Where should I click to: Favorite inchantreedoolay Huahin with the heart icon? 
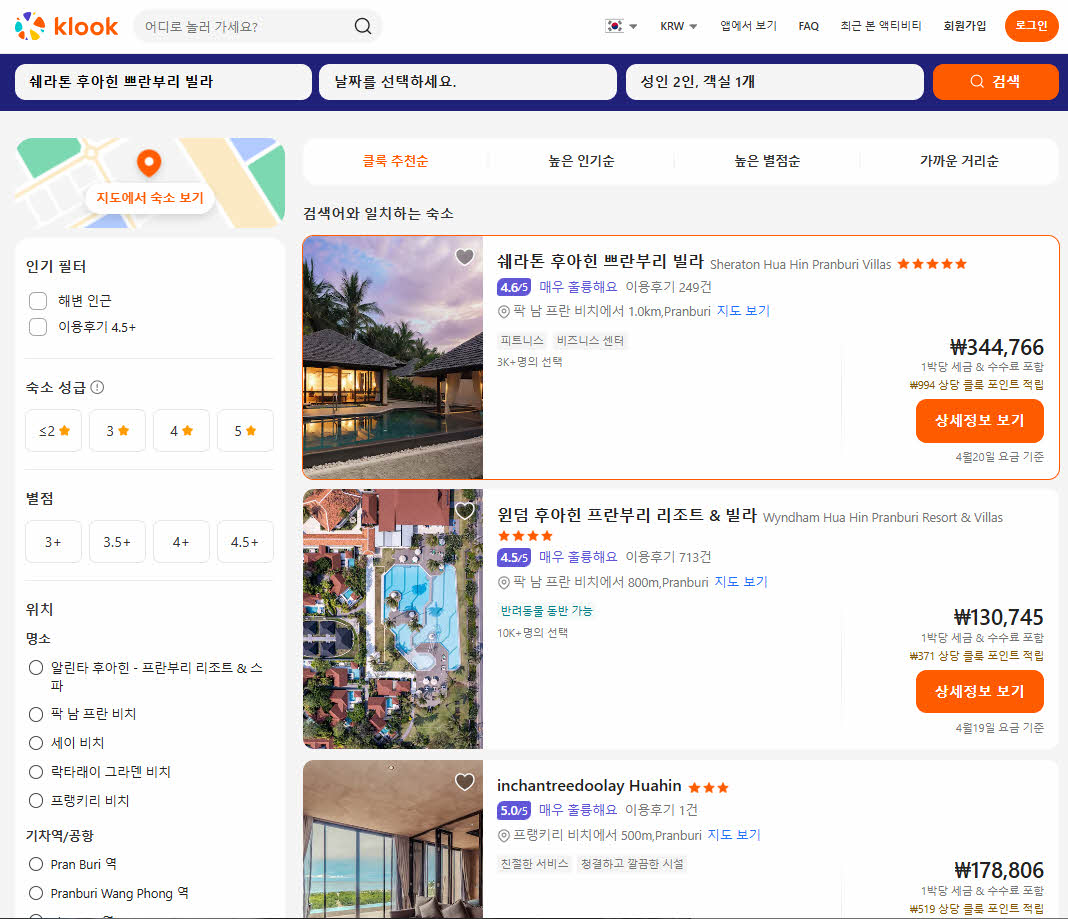[x=465, y=781]
